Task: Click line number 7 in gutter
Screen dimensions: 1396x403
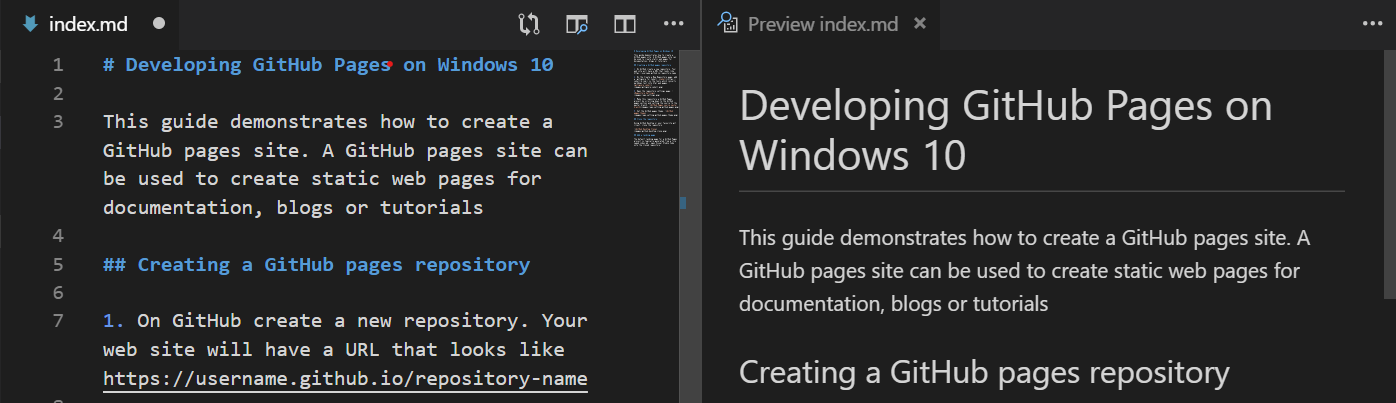Action: 57,321
